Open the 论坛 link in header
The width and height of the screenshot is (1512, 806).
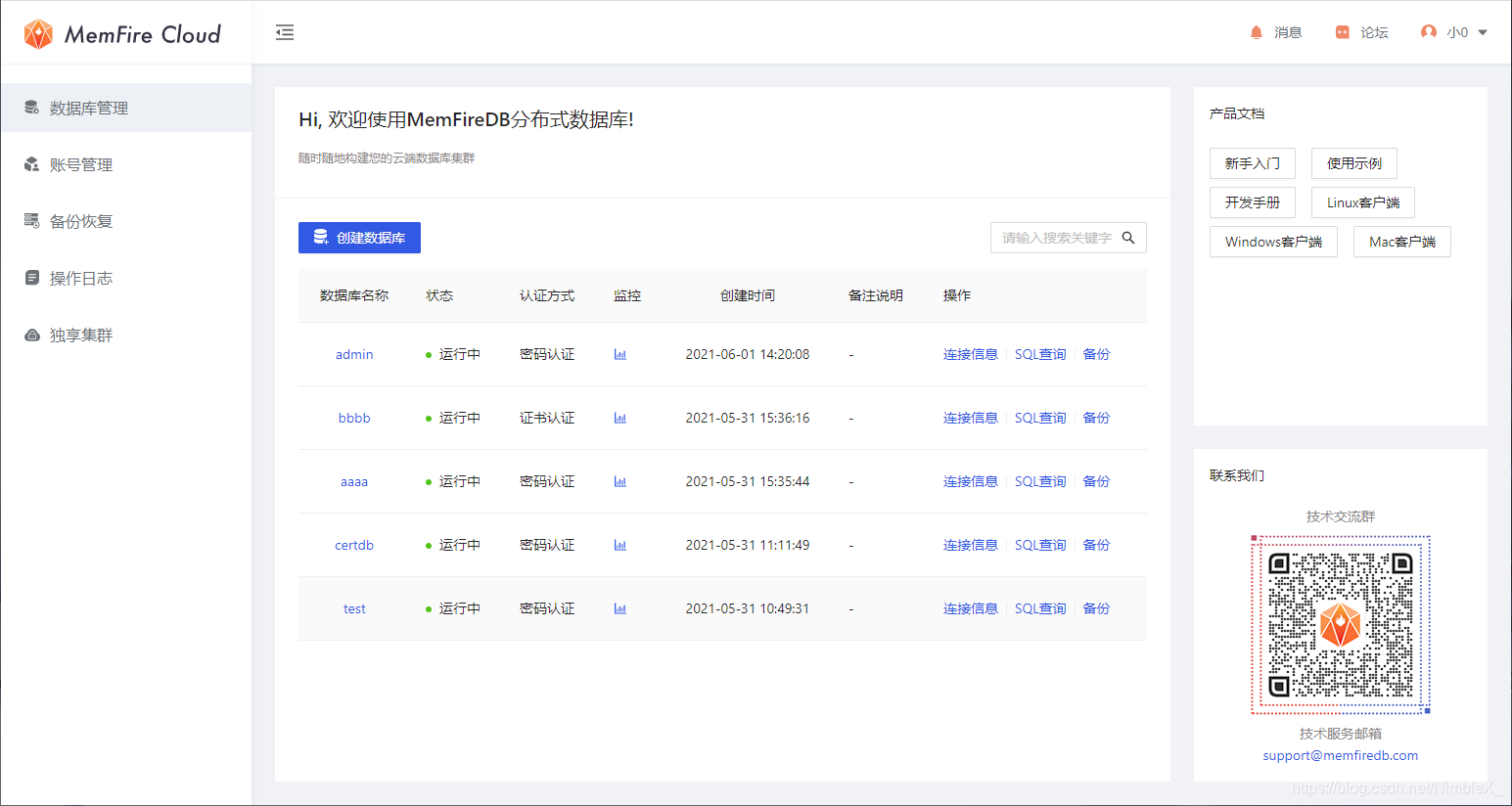(x=1374, y=32)
